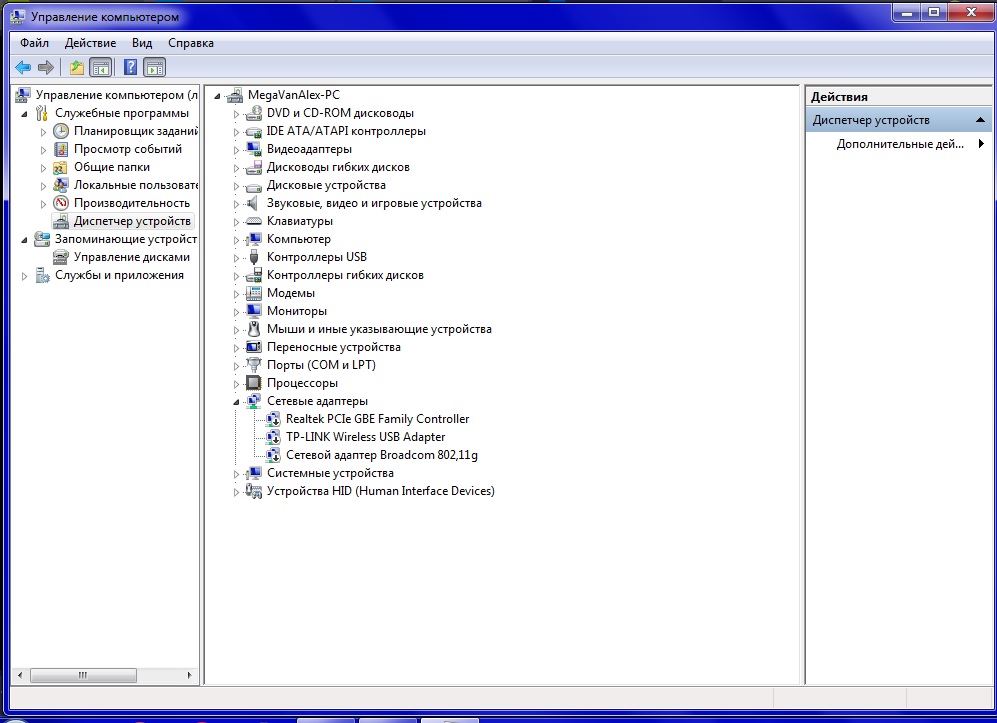Screen dimensions: 997x723
Task: Select the TP-LINK Wireless USB Adapter device
Action: click(365, 437)
